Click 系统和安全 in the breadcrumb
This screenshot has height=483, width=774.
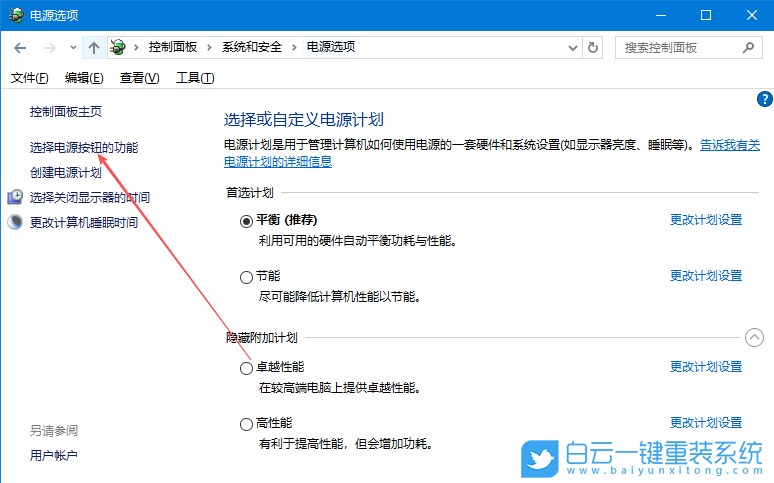(x=252, y=47)
